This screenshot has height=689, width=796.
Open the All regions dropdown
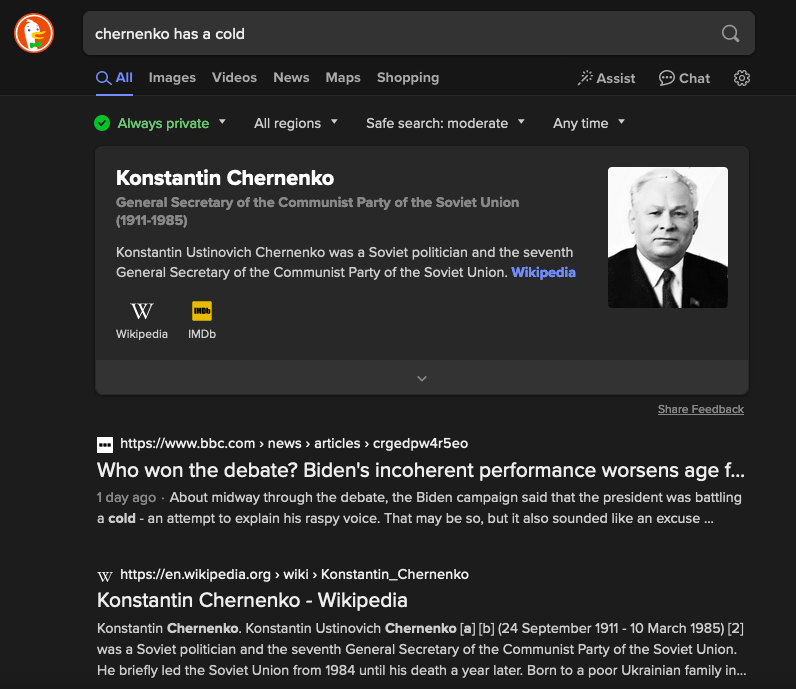click(296, 123)
